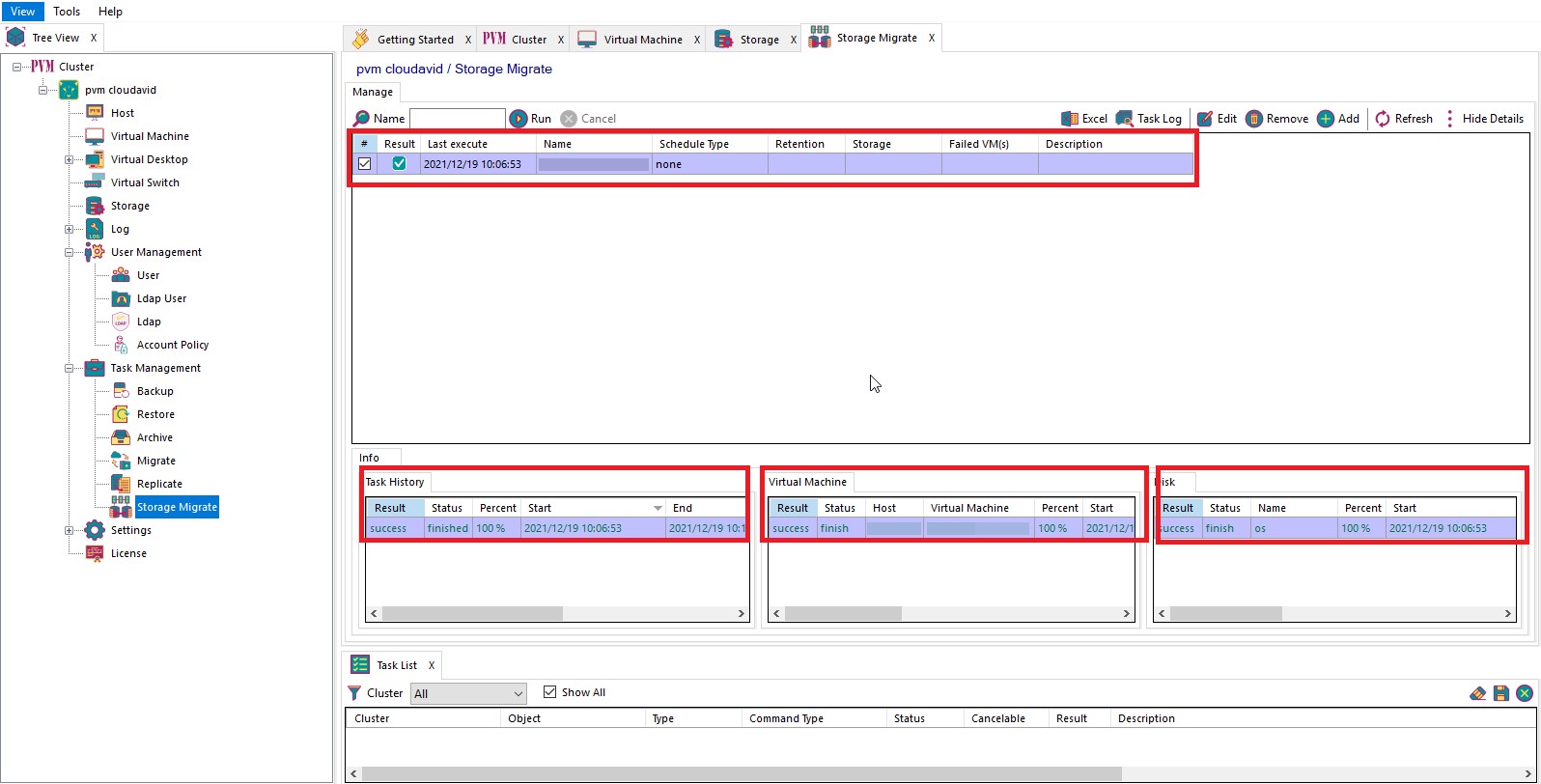The width and height of the screenshot is (1541, 784).
Task: Select the Manage tab
Action: click(x=373, y=92)
